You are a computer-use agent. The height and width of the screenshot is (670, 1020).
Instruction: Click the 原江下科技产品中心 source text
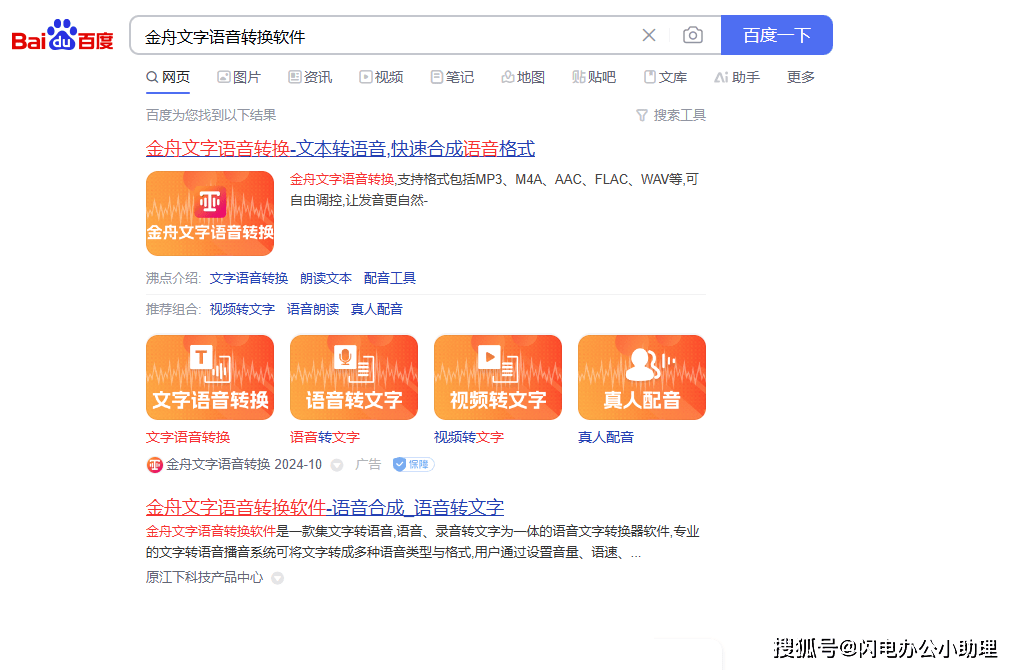point(204,578)
